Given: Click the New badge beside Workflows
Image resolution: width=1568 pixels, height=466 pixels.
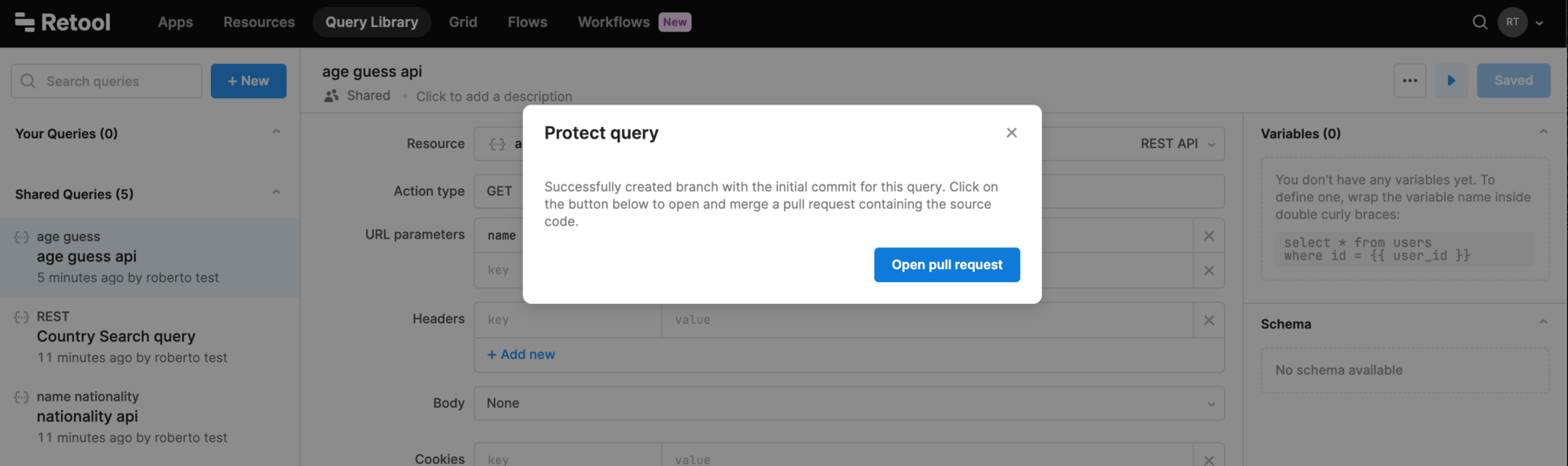Looking at the screenshot, I should [675, 22].
